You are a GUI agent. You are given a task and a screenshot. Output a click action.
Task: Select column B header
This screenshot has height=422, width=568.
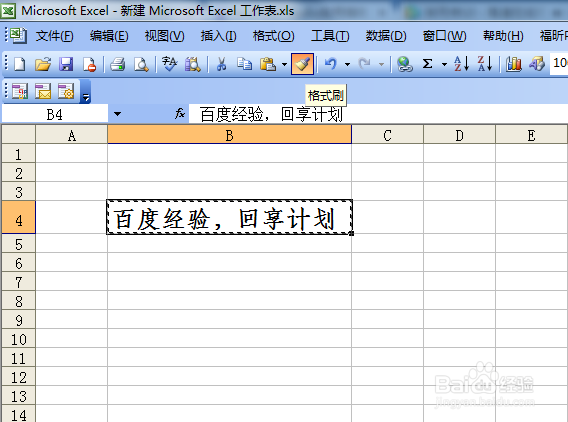(229, 135)
